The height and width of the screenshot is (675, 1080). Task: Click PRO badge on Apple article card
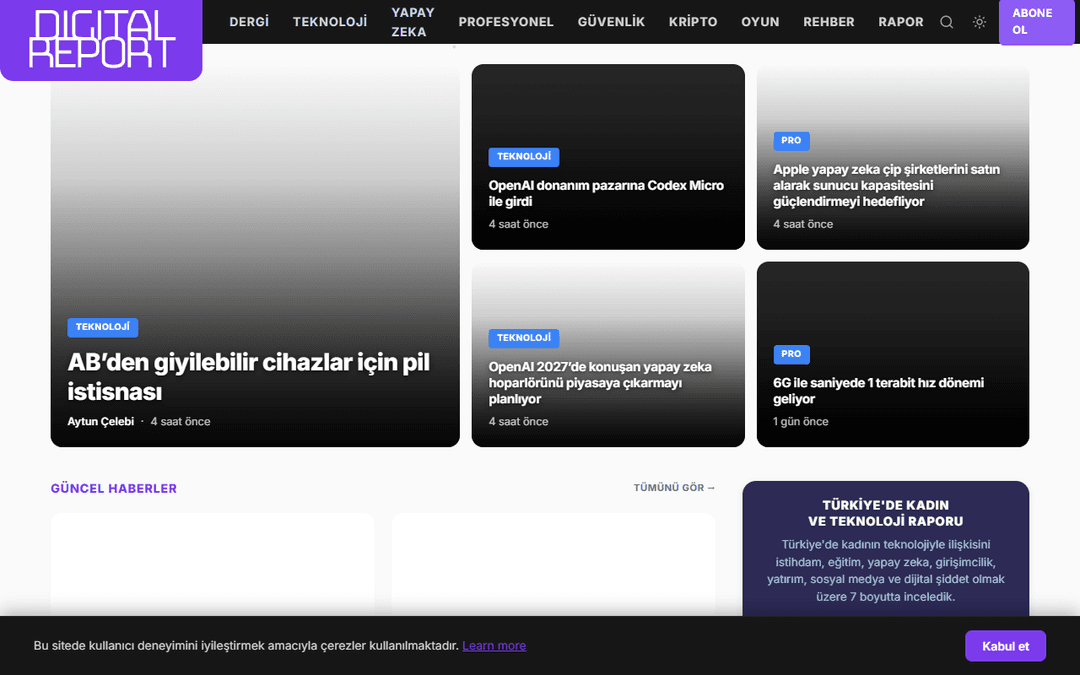[791, 141]
